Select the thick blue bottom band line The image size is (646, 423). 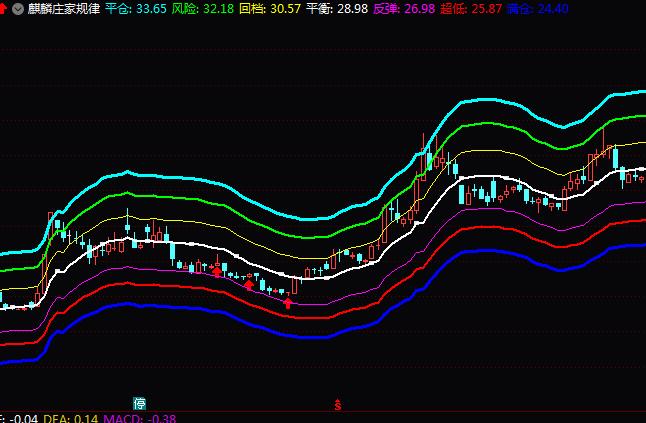tap(300, 334)
